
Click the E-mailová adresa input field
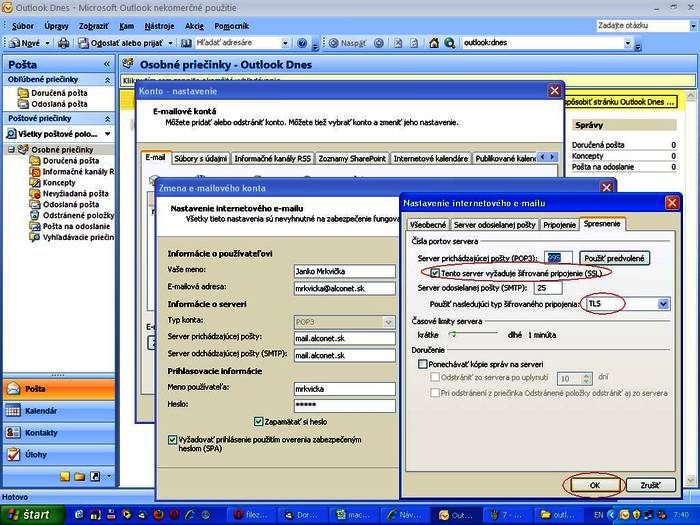[344, 288]
